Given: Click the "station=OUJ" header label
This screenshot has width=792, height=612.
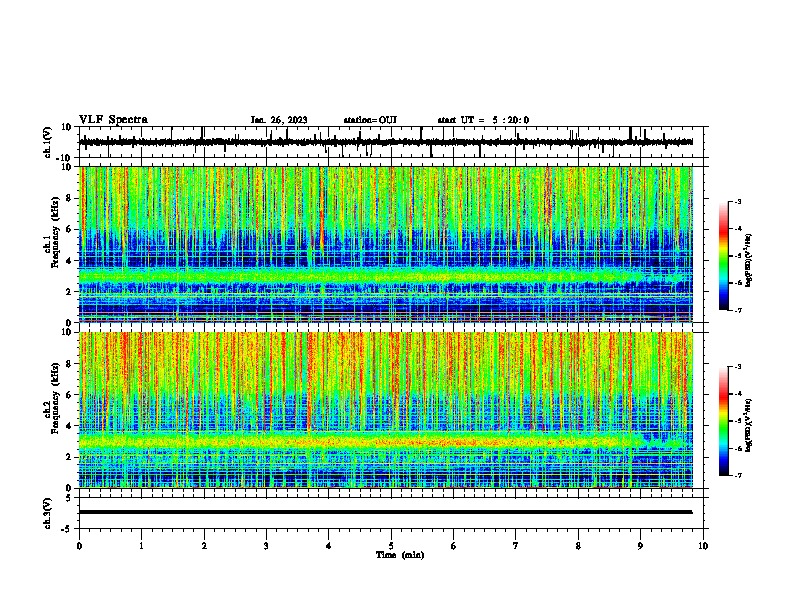Looking at the screenshot, I should coord(370,120).
